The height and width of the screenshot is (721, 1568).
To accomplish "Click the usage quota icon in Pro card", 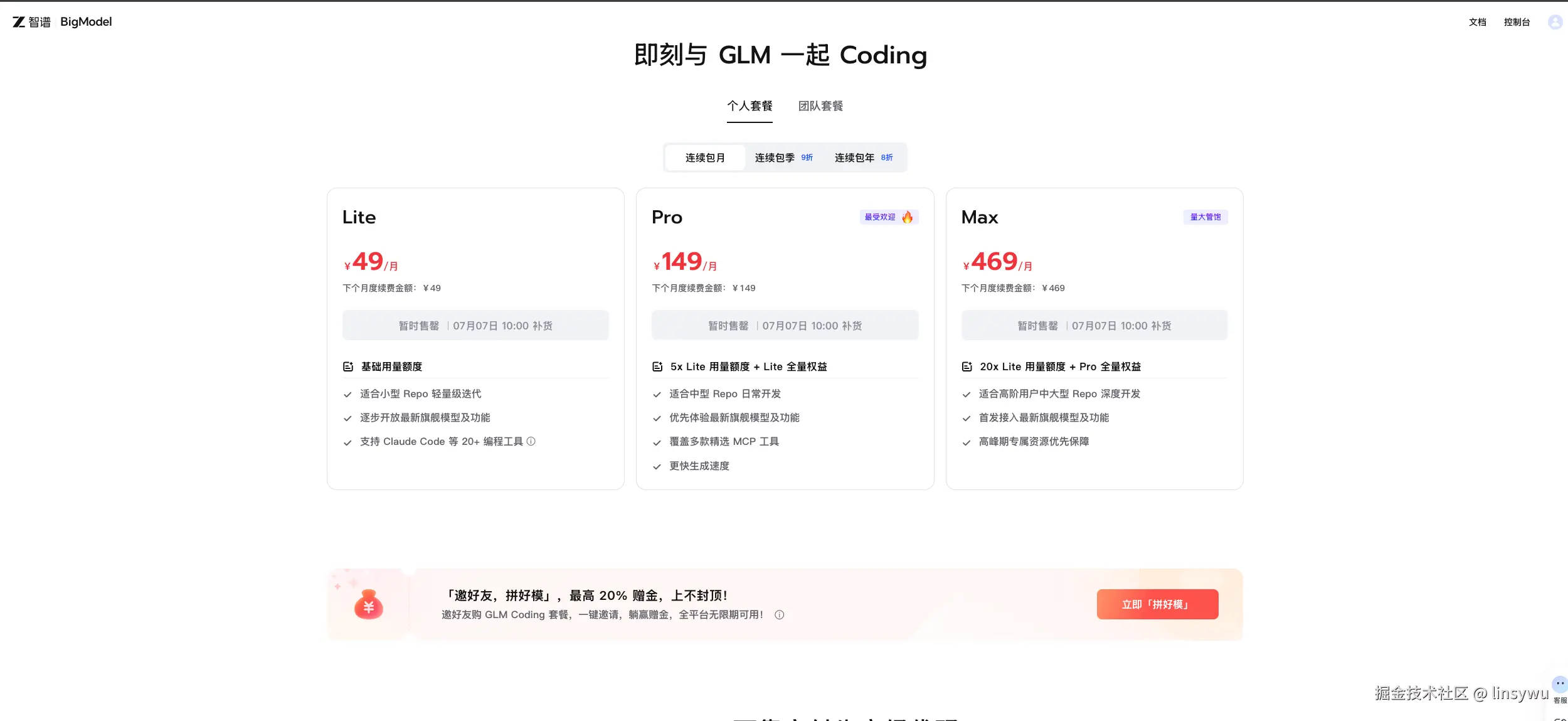I will [657, 366].
